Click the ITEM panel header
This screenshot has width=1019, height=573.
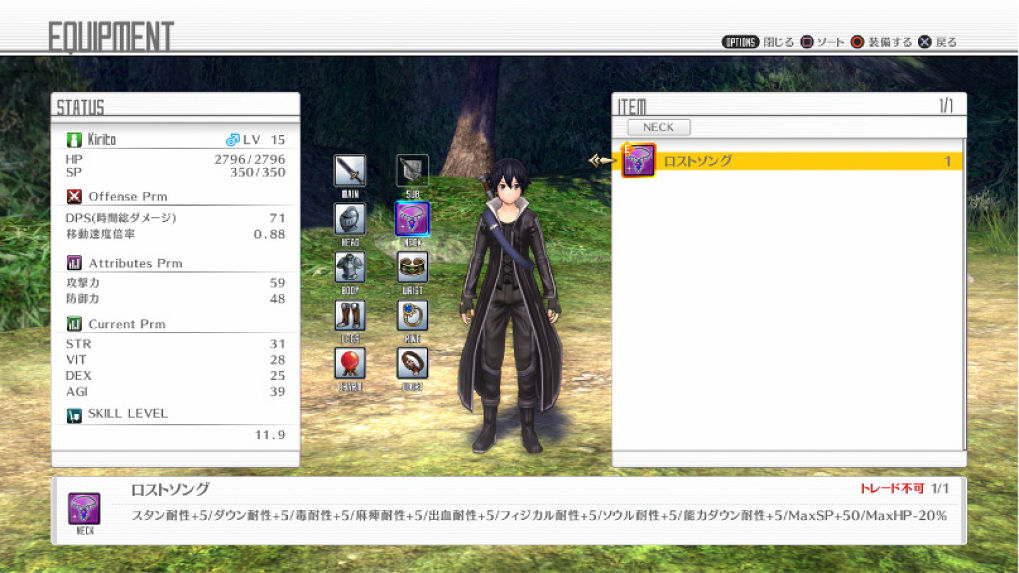point(632,107)
